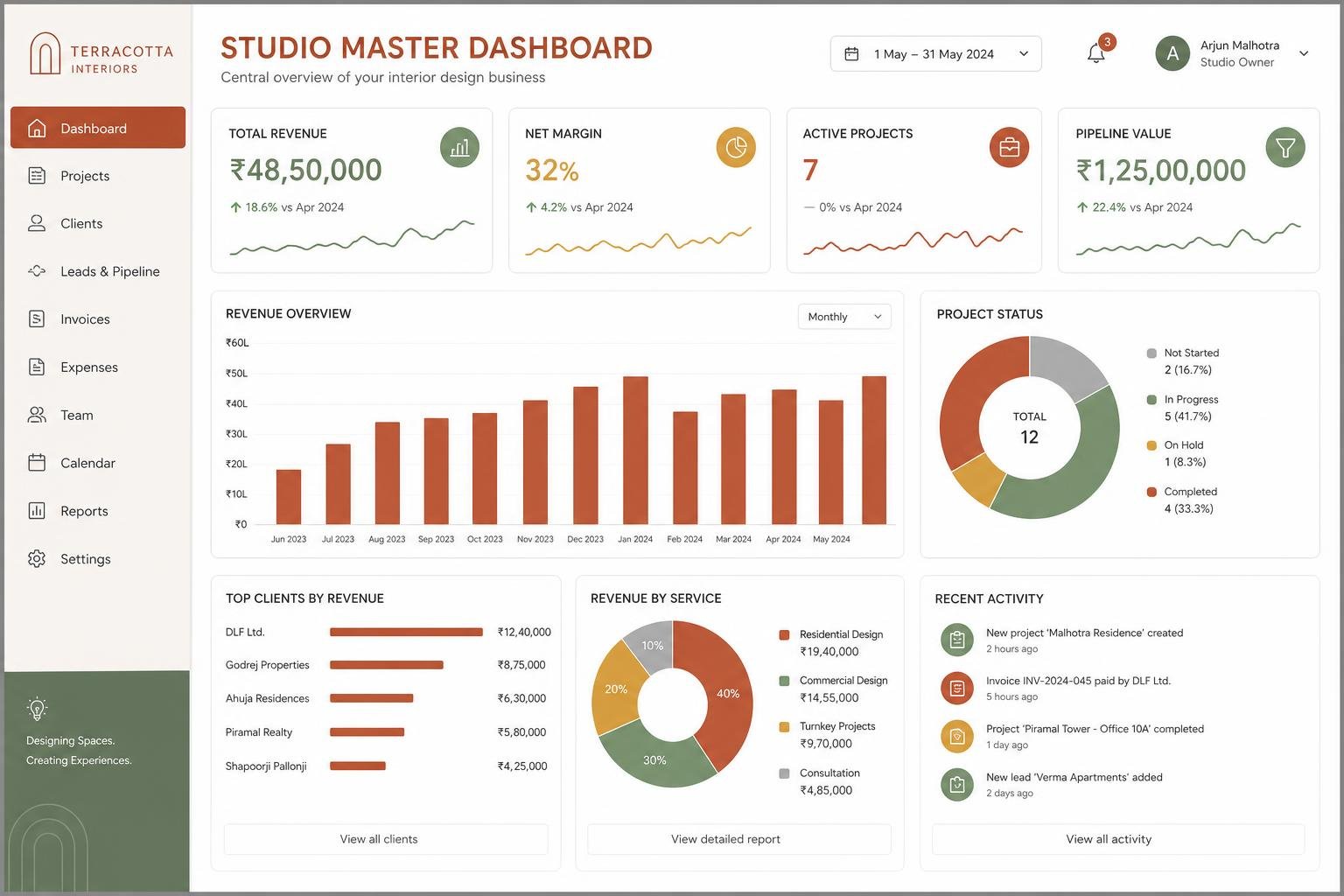Click the lightbulb icon in sidebar footer
Image resolution: width=1344 pixels, height=896 pixels.
37,708
